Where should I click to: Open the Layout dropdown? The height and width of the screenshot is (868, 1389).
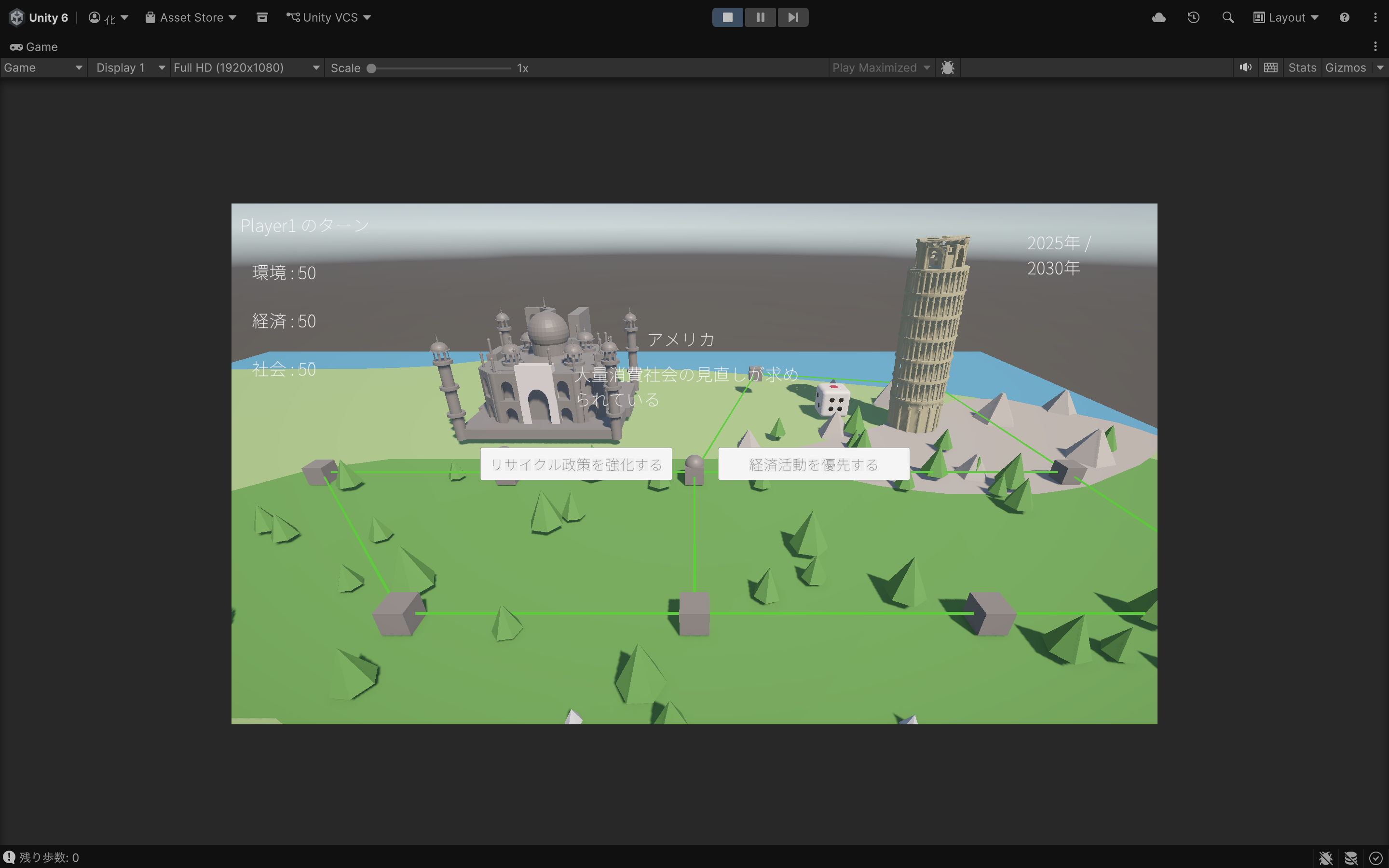click(x=1286, y=17)
